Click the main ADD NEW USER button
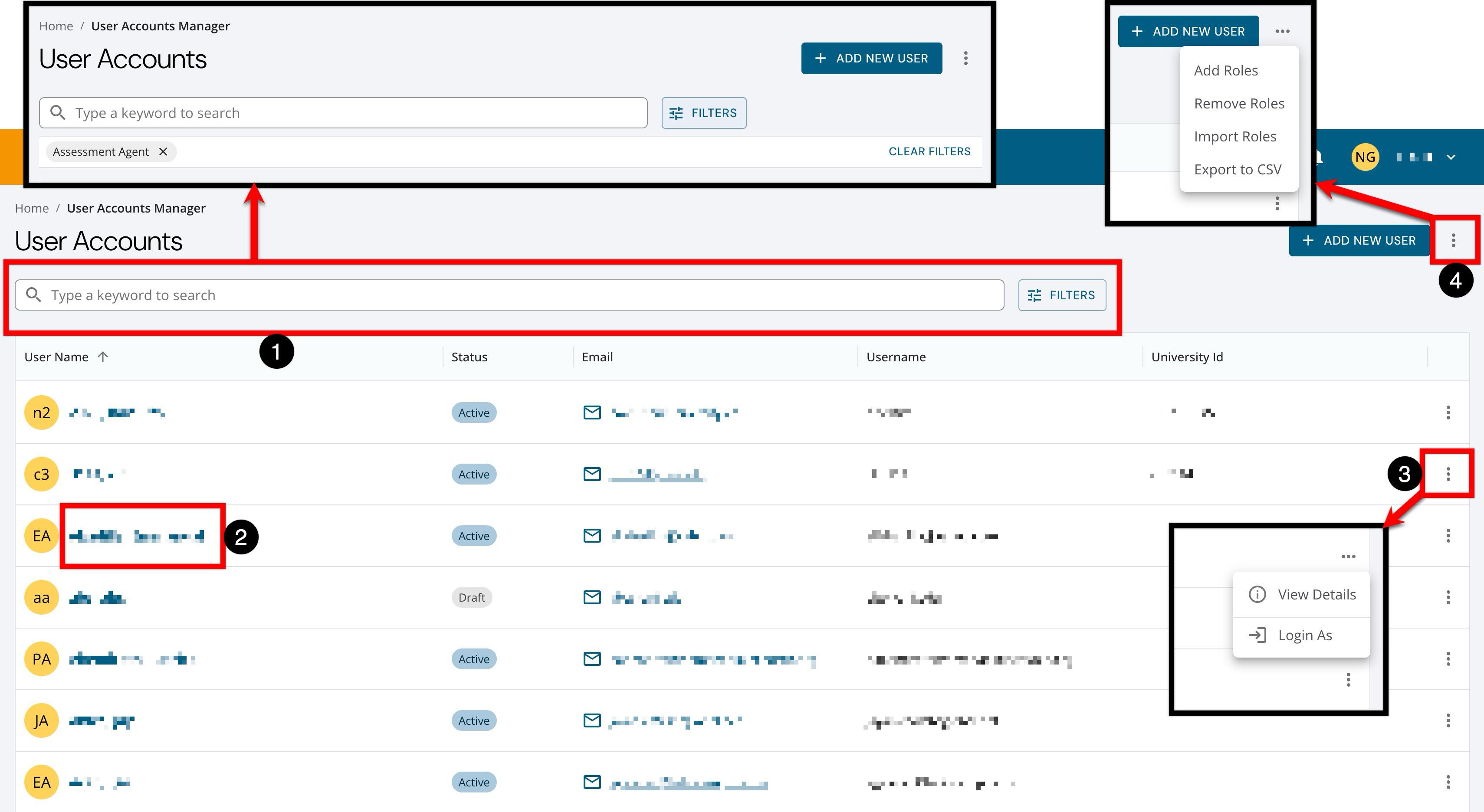The image size is (1484, 812). click(1359, 240)
